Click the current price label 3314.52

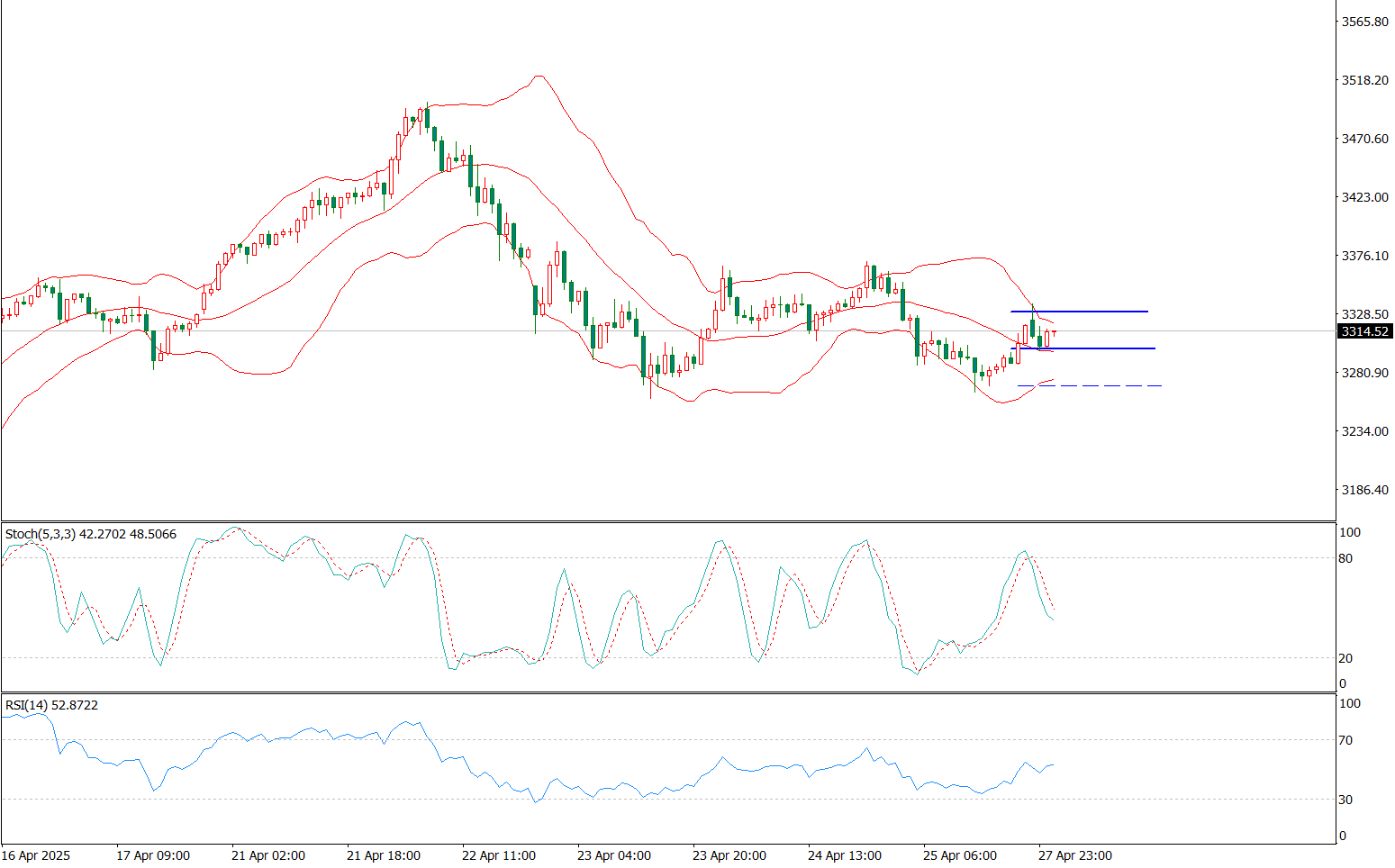coord(1365,331)
